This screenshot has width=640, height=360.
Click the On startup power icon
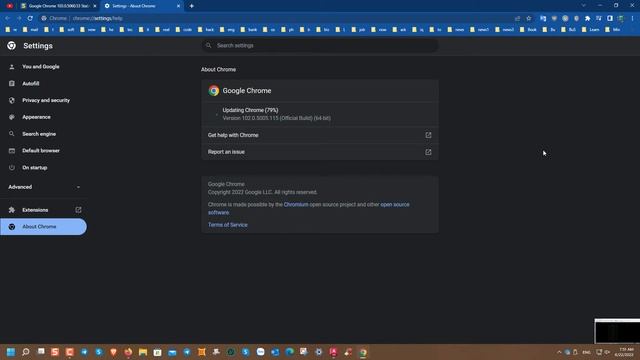click(x=12, y=167)
